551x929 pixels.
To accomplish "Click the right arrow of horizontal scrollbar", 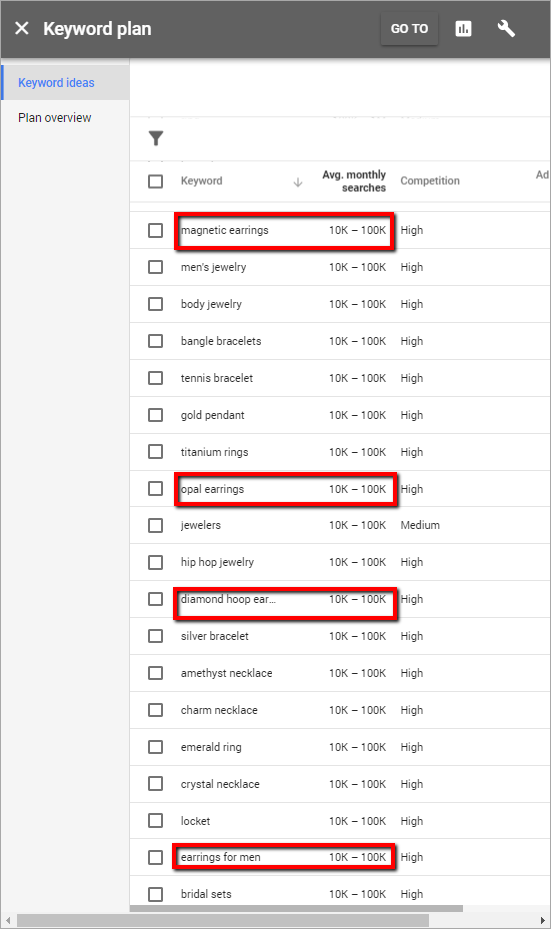I will pyautogui.click(x=542, y=921).
